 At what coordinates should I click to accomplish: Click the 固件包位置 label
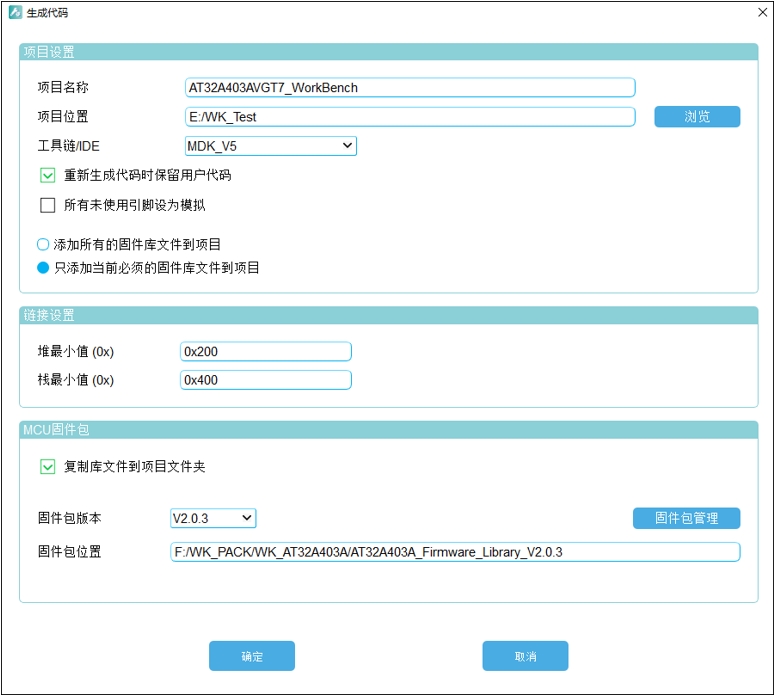[69, 552]
